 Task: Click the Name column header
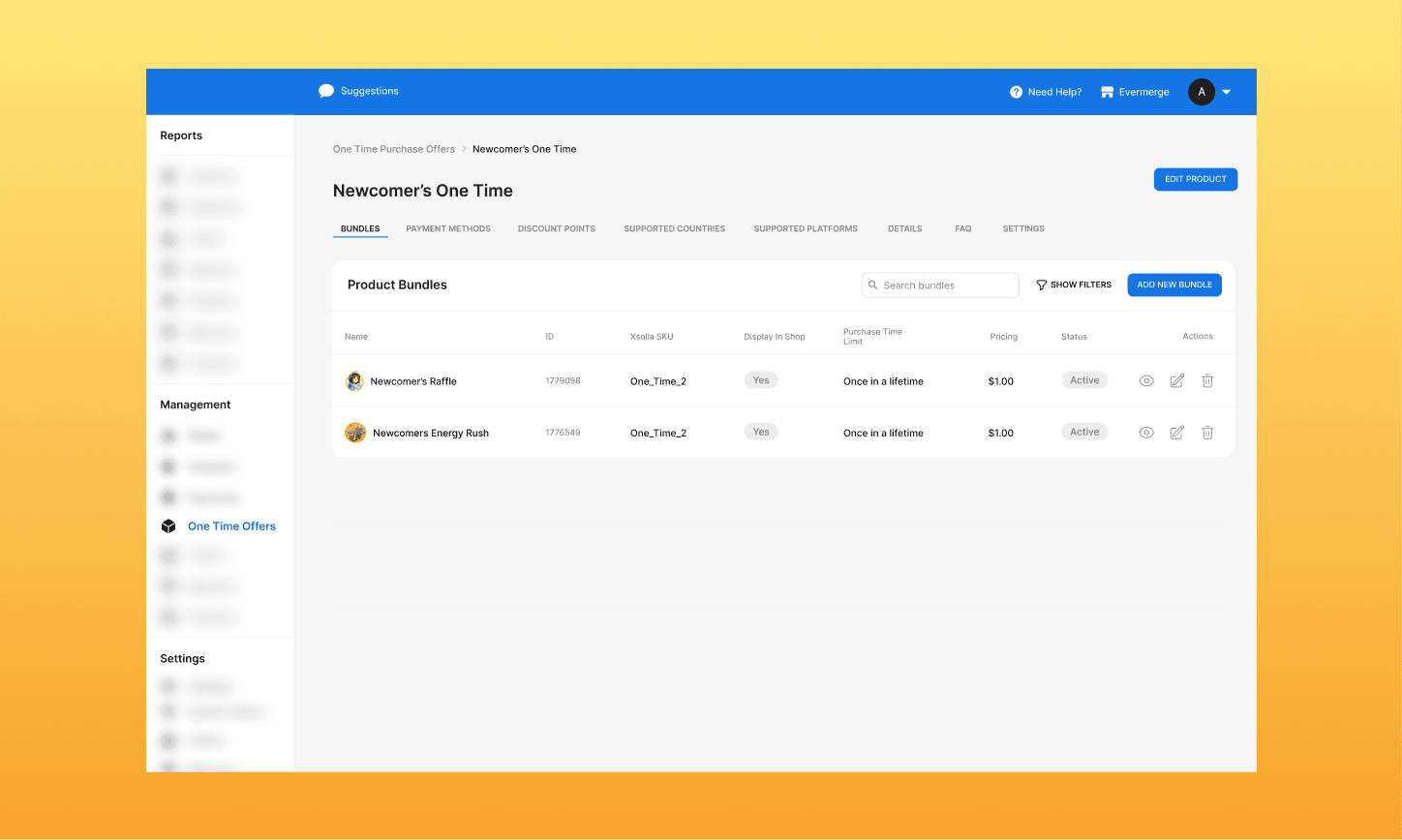pyautogui.click(x=356, y=337)
